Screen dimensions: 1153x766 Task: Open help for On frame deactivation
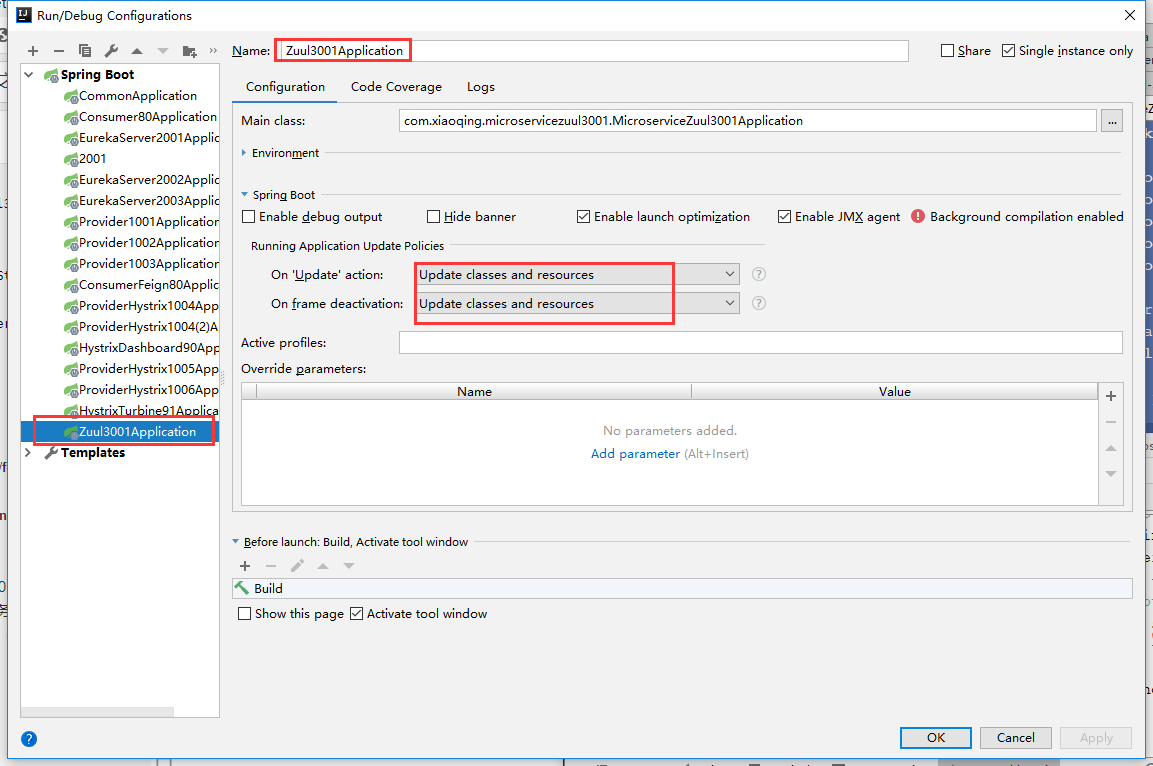(x=759, y=303)
